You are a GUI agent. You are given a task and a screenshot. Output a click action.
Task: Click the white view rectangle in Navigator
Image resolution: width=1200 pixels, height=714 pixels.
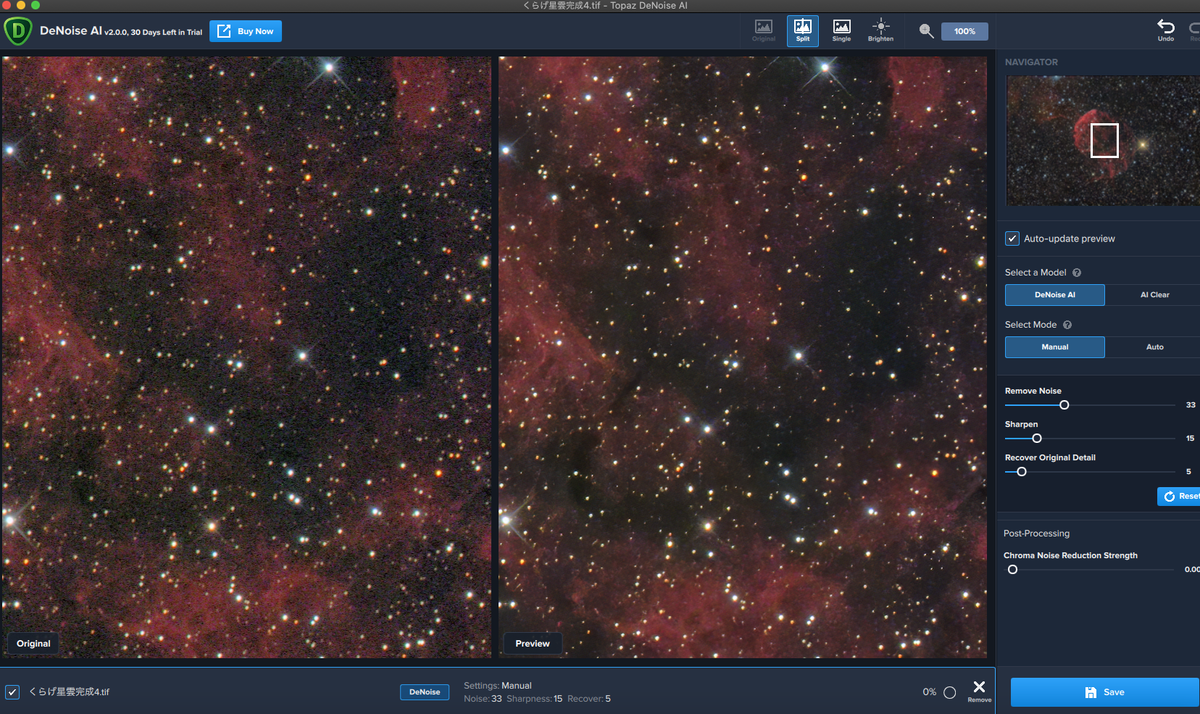[1104, 140]
